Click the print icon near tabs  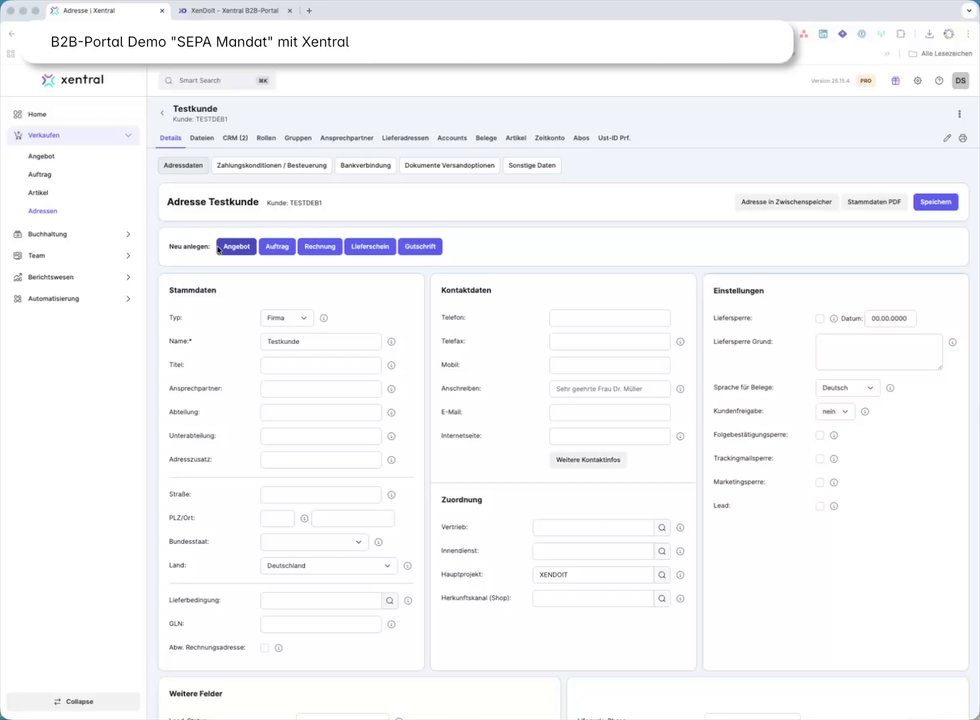[x=962, y=138]
